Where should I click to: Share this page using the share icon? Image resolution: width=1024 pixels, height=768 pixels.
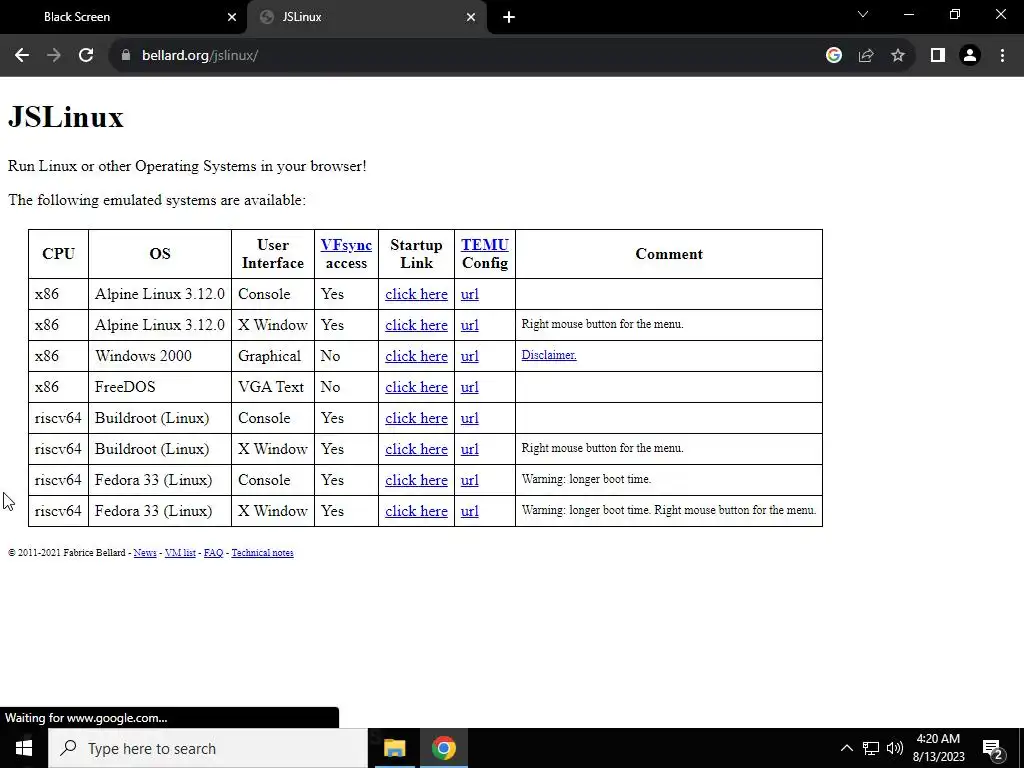(866, 56)
